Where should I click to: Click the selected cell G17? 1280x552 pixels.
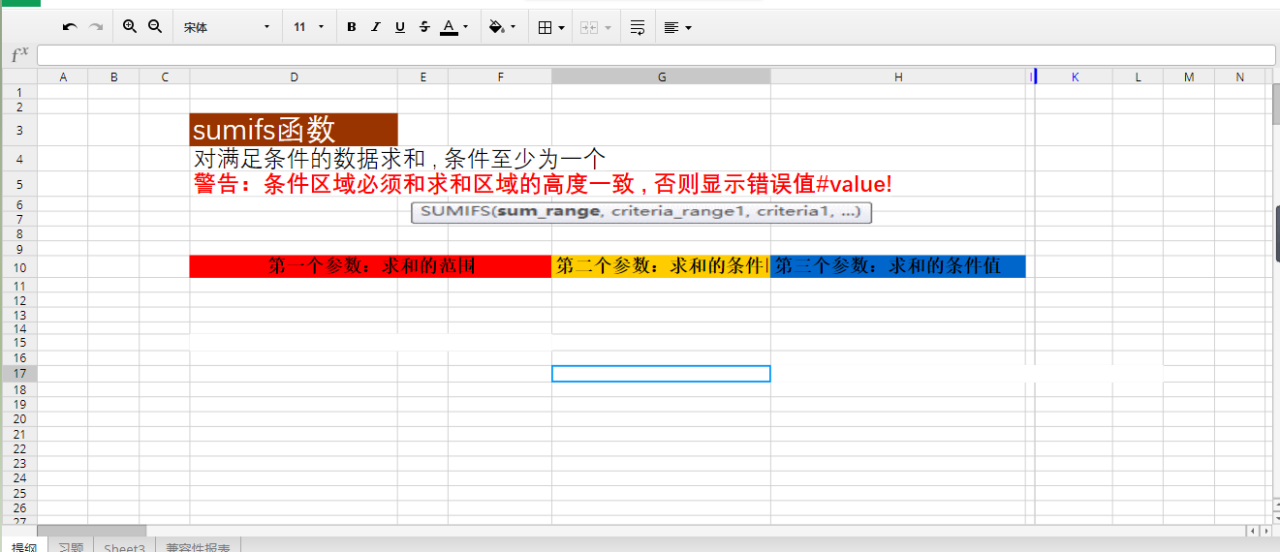click(661, 373)
